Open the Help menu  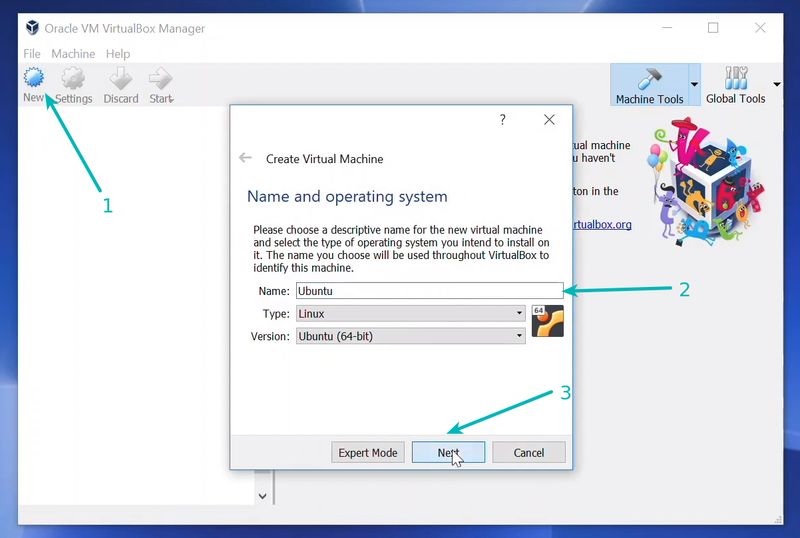tap(118, 54)
